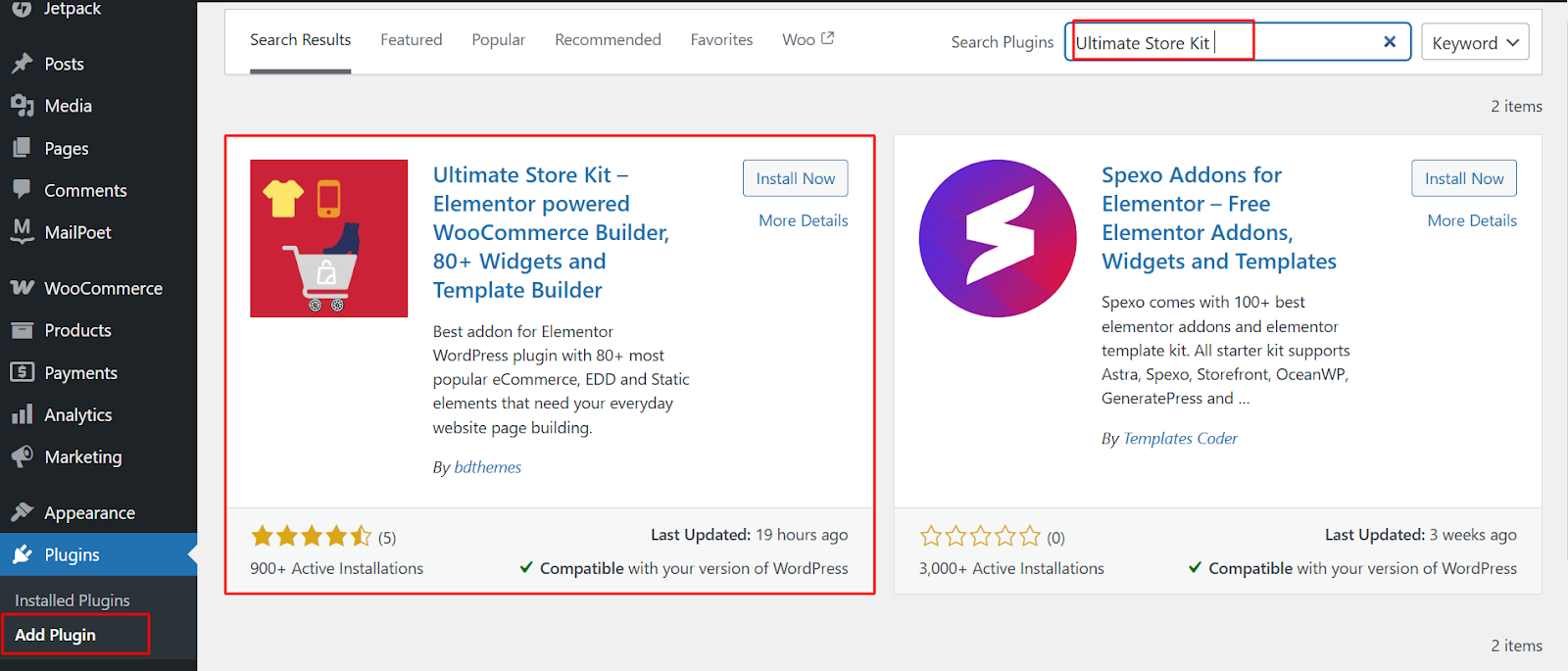Click the Jetpack icon in the sidebar

pyautogui.click(x=22, y=8)
